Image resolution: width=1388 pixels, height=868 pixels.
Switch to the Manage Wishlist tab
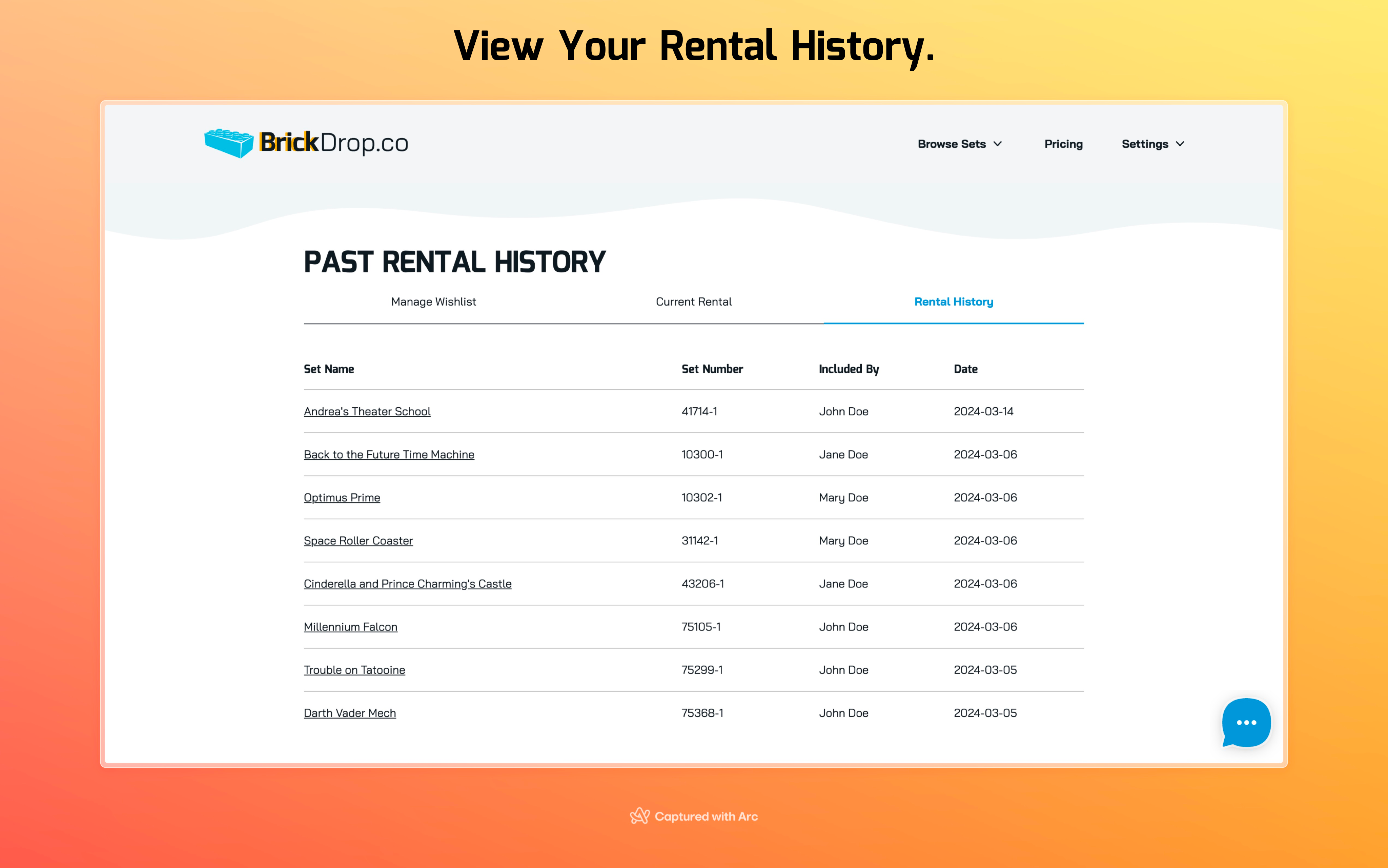click(x=433, y=302)
